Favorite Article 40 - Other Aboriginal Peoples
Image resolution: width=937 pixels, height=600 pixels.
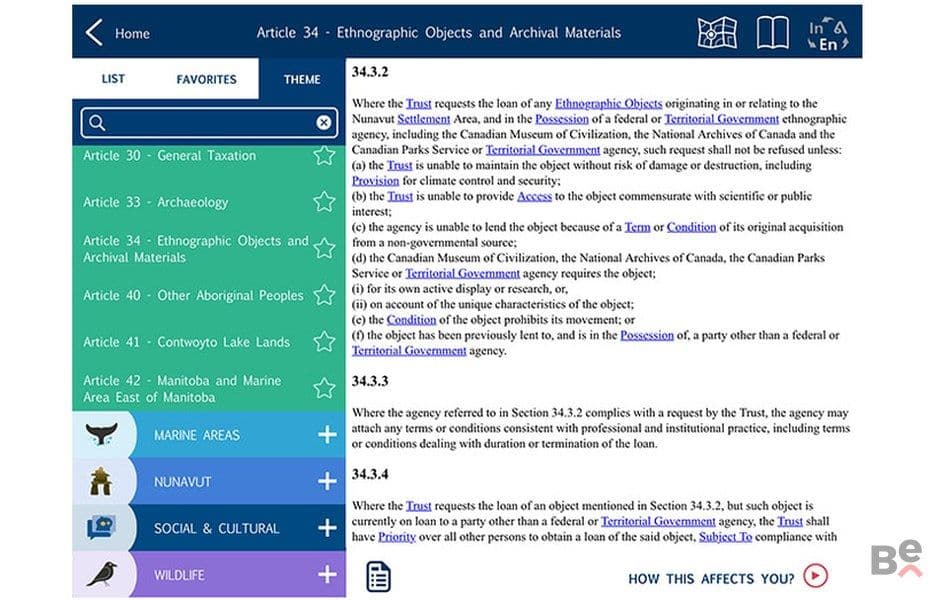[324, 295]
